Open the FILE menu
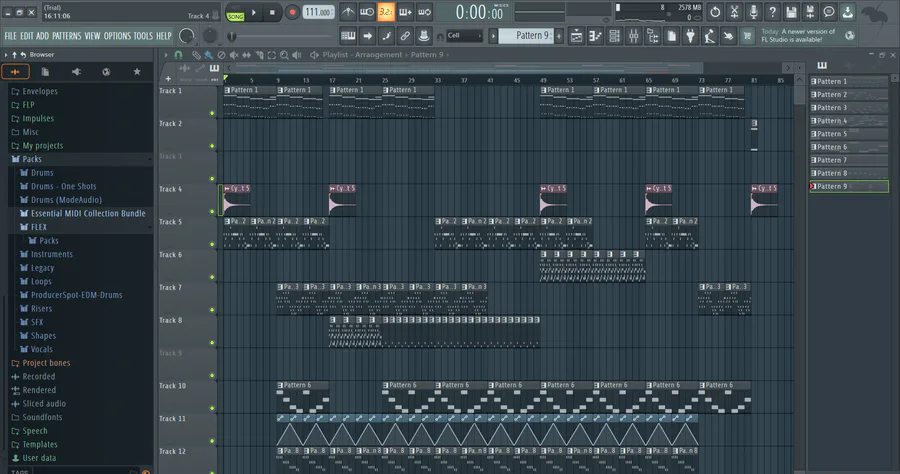The height and width of the screenshot is (474, 900). 10,36
